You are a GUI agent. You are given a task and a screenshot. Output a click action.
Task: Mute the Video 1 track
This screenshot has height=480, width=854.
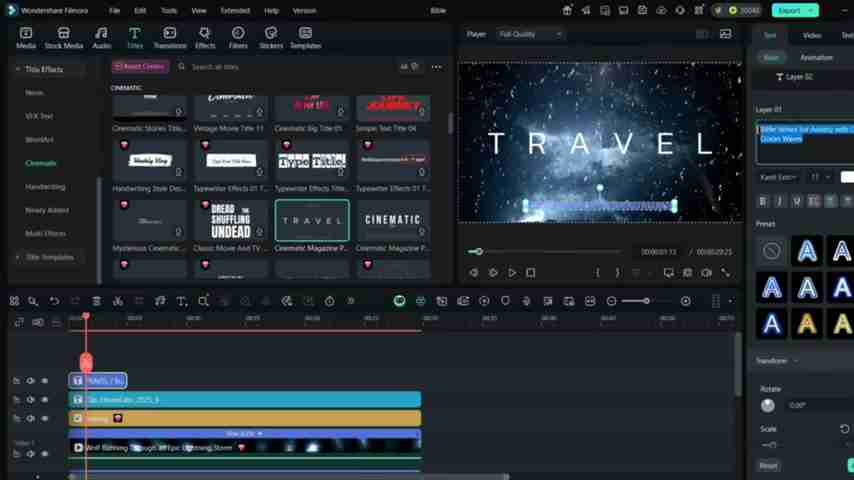30,454
